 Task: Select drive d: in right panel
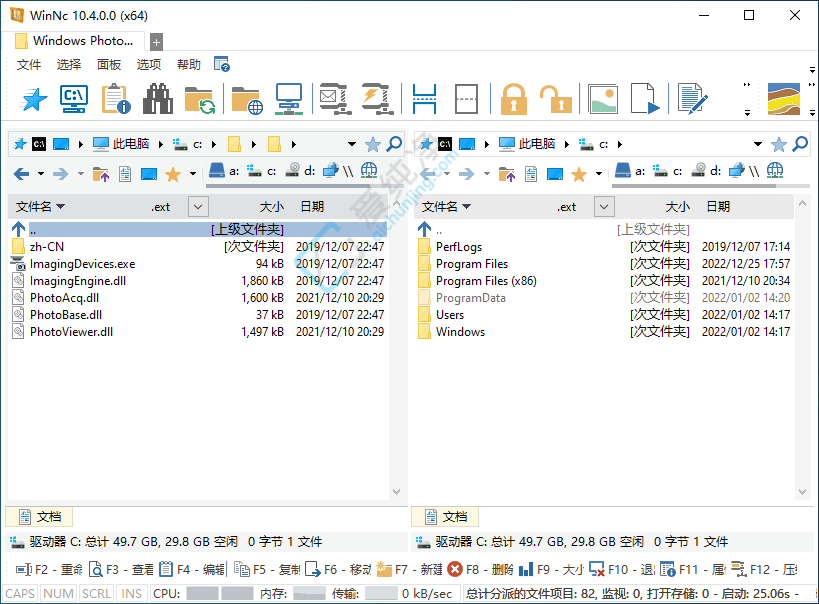pyautogui.click(x=706, y=171)
